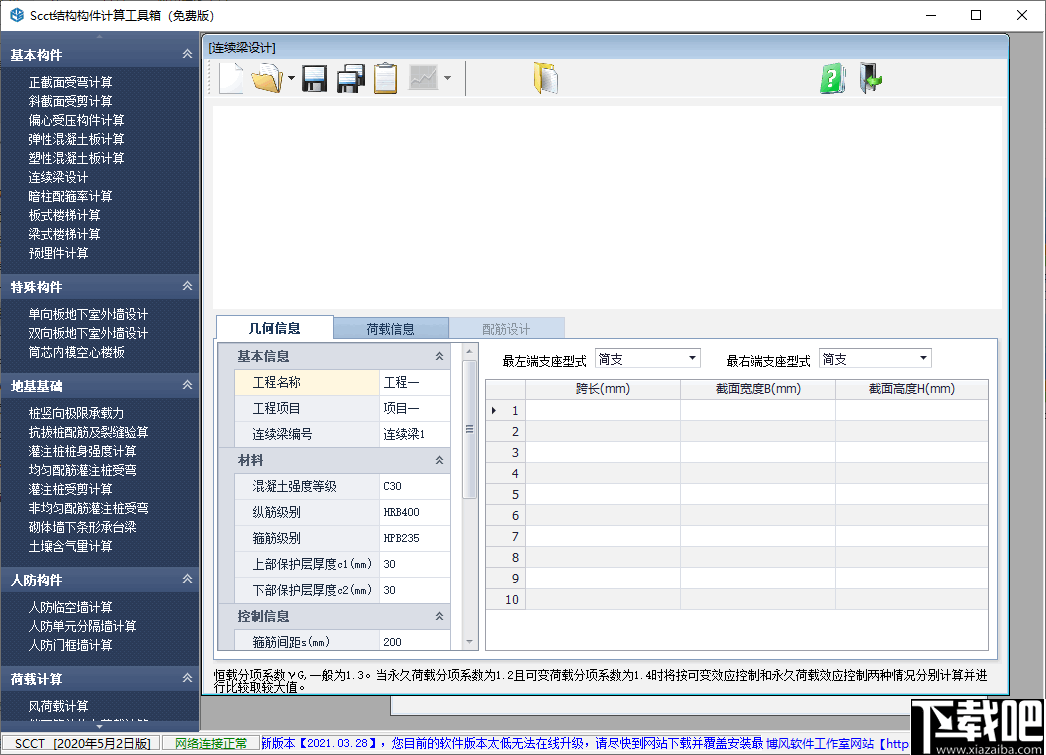Save the current calculation
The image size is (1046, 755).
(x=314, y=77)
